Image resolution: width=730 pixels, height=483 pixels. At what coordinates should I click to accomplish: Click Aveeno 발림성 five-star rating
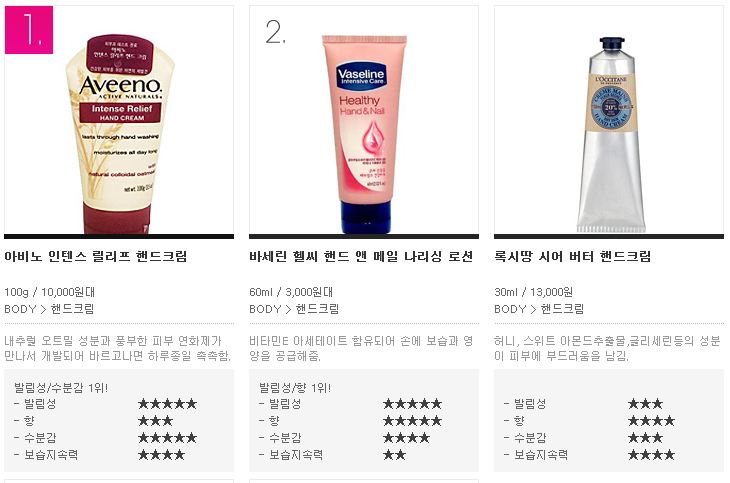coord(168,404)
